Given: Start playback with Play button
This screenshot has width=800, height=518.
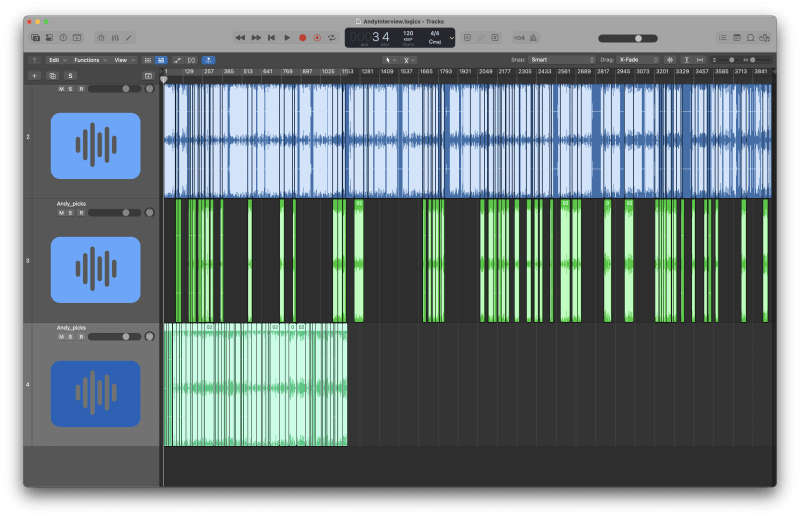Looking at the screenshot, I should coord(287,38).
